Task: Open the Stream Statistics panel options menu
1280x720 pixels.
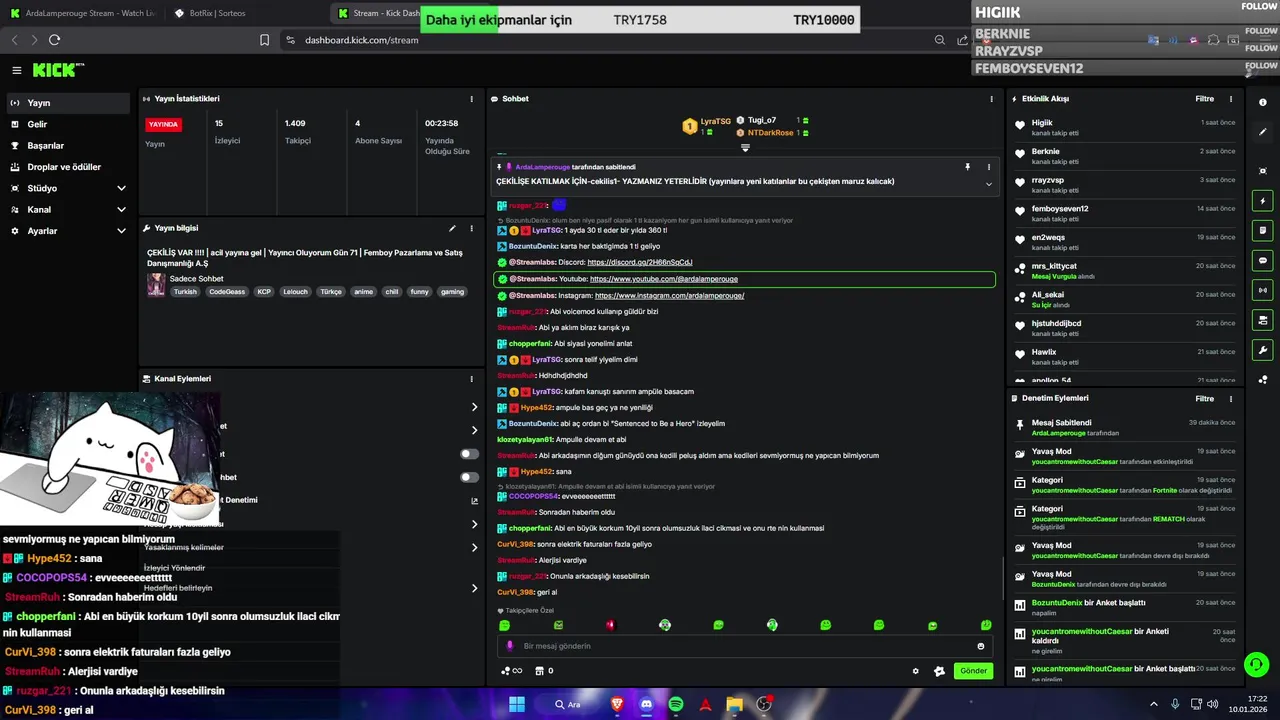Action: (472, 99)
